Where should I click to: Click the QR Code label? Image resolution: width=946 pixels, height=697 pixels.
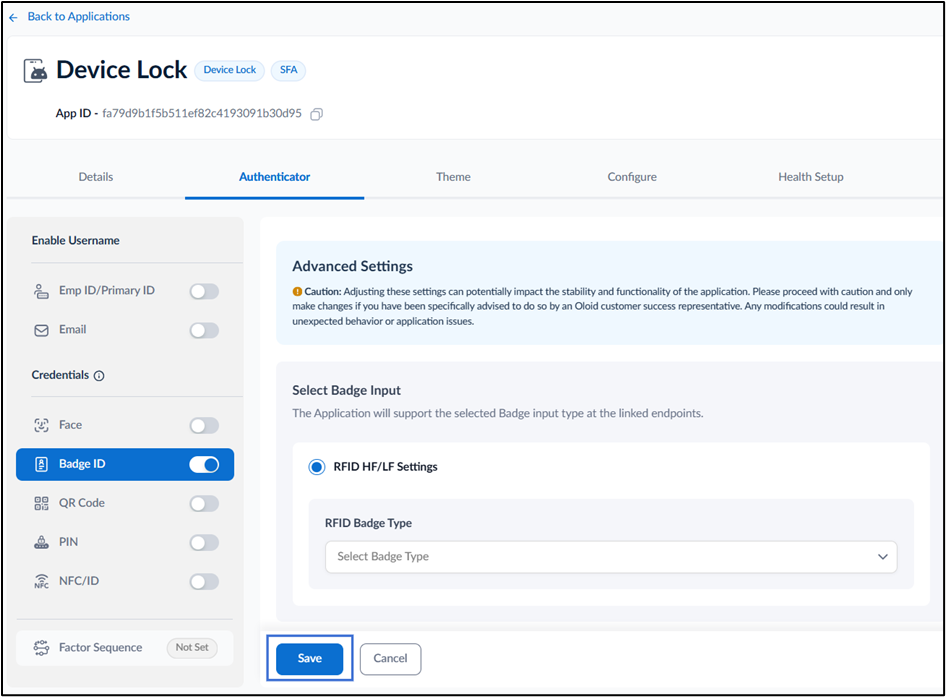[81, 503]
